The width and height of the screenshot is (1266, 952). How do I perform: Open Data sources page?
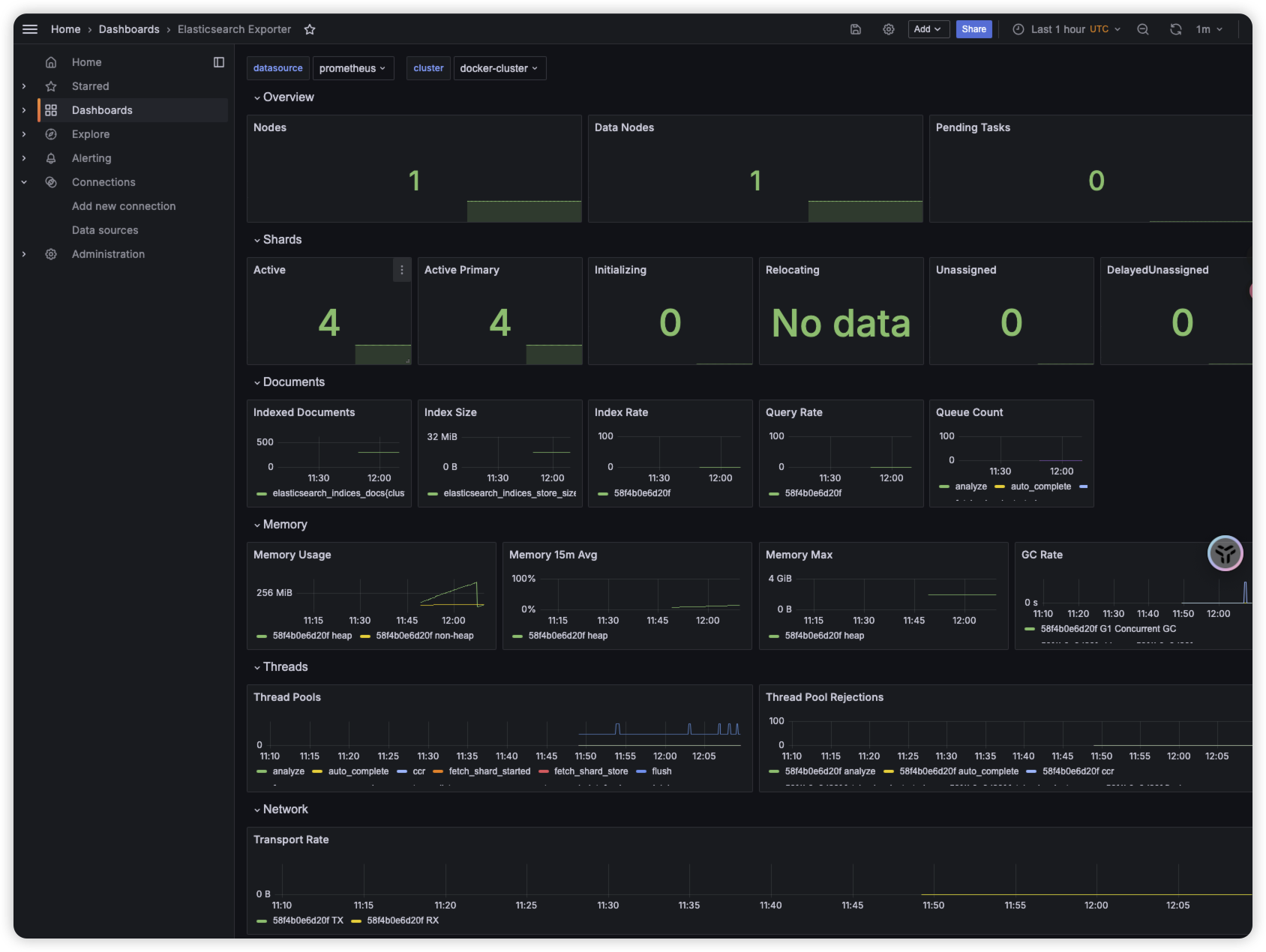105,230
